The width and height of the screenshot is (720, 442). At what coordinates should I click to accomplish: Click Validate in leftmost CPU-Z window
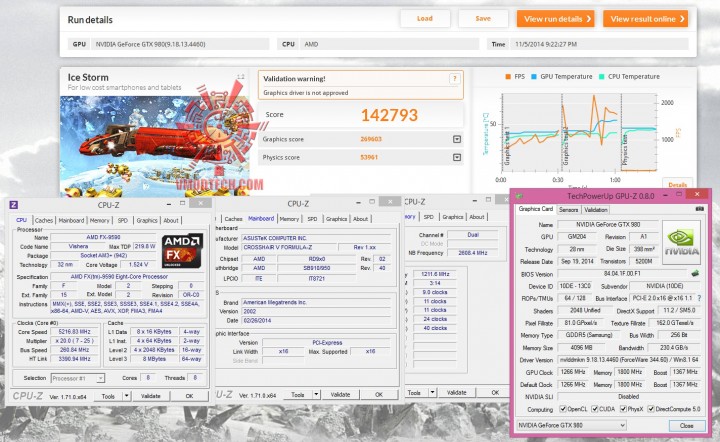click(x=151, y=396)
